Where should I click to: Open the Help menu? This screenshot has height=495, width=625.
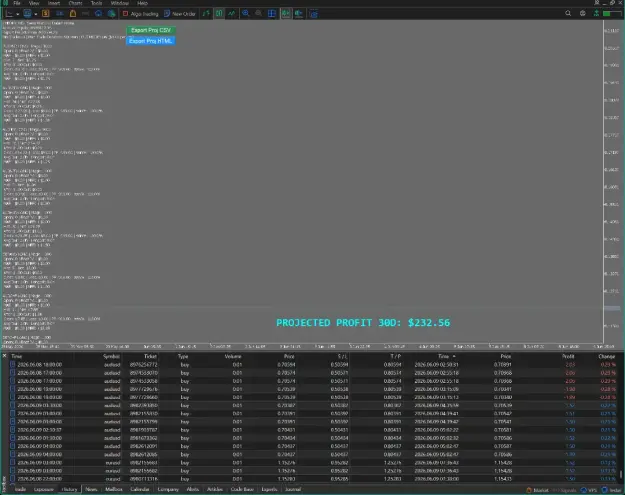[142, 3]
